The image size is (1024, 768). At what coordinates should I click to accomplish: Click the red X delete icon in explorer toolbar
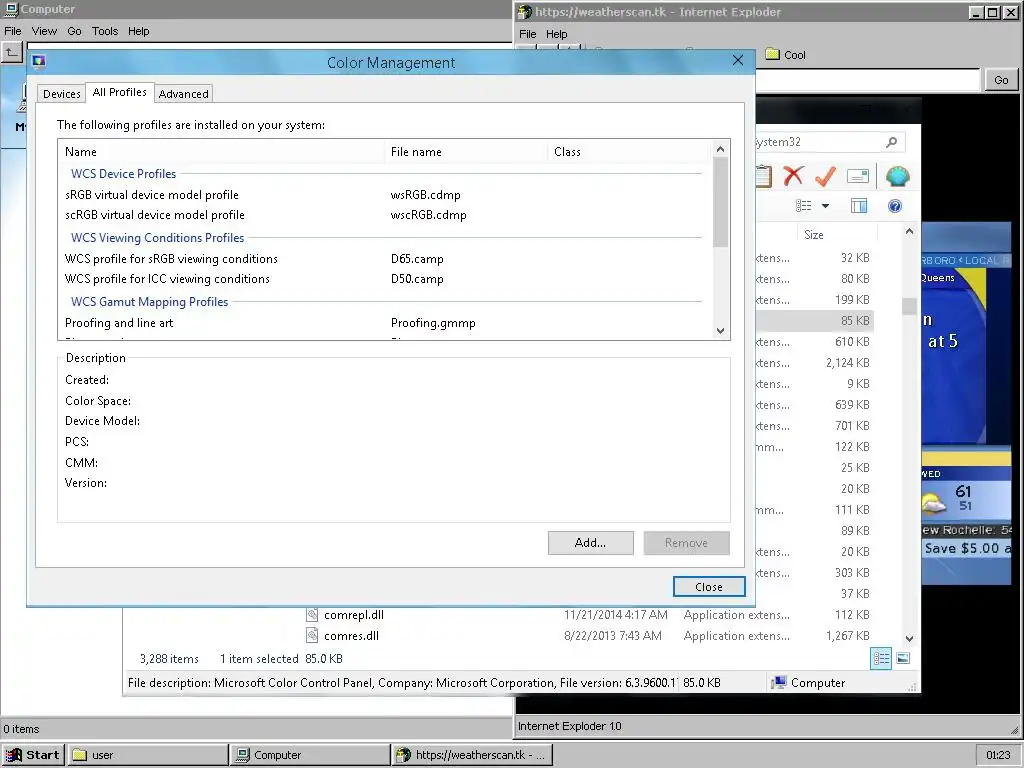point(793,176)
